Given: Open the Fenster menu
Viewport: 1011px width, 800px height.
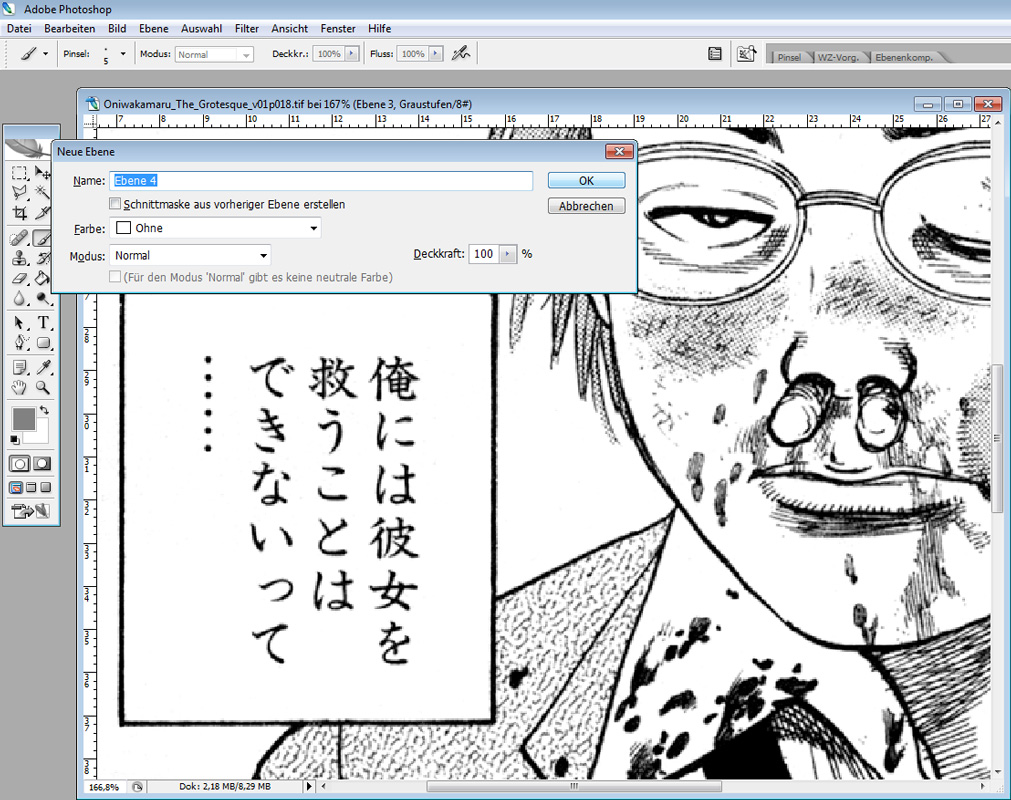Looking at the screenshot, I should (x=338, y=28).
